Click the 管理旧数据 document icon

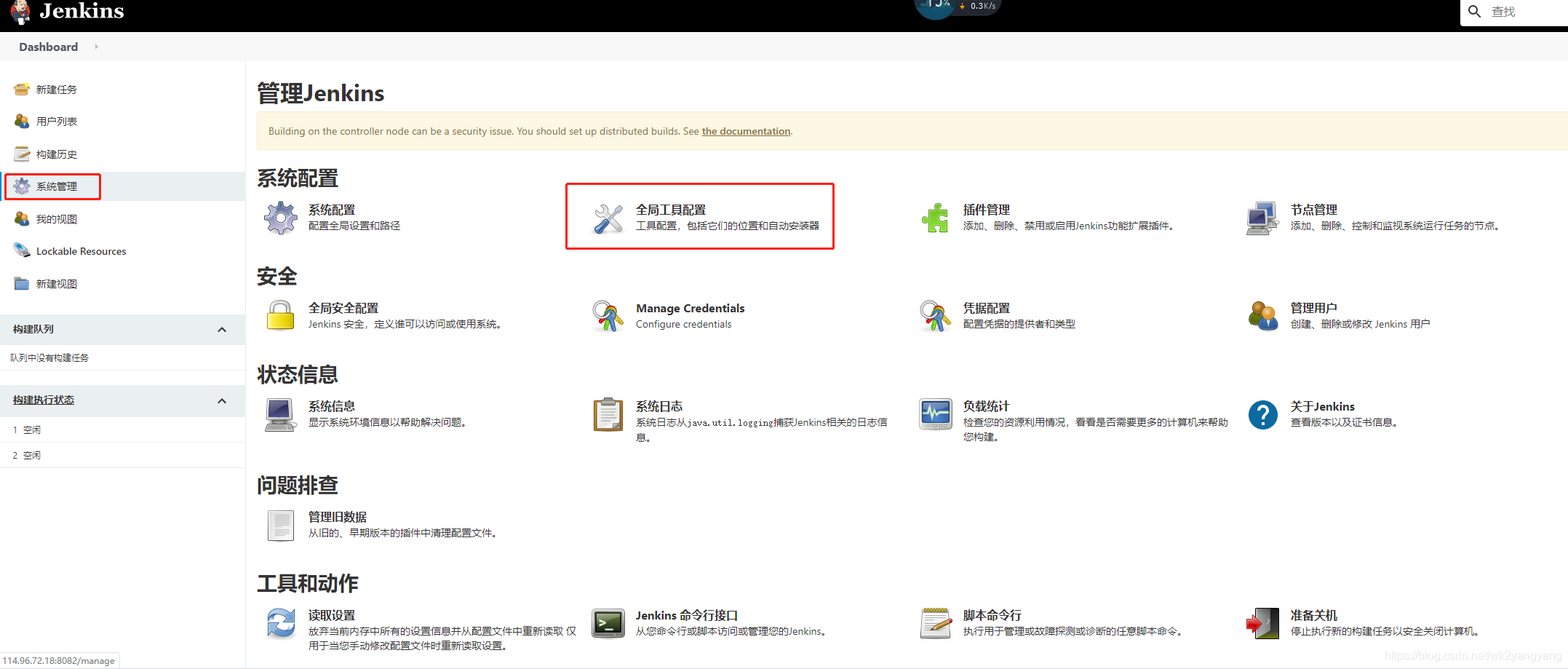(x=280, y=525)
